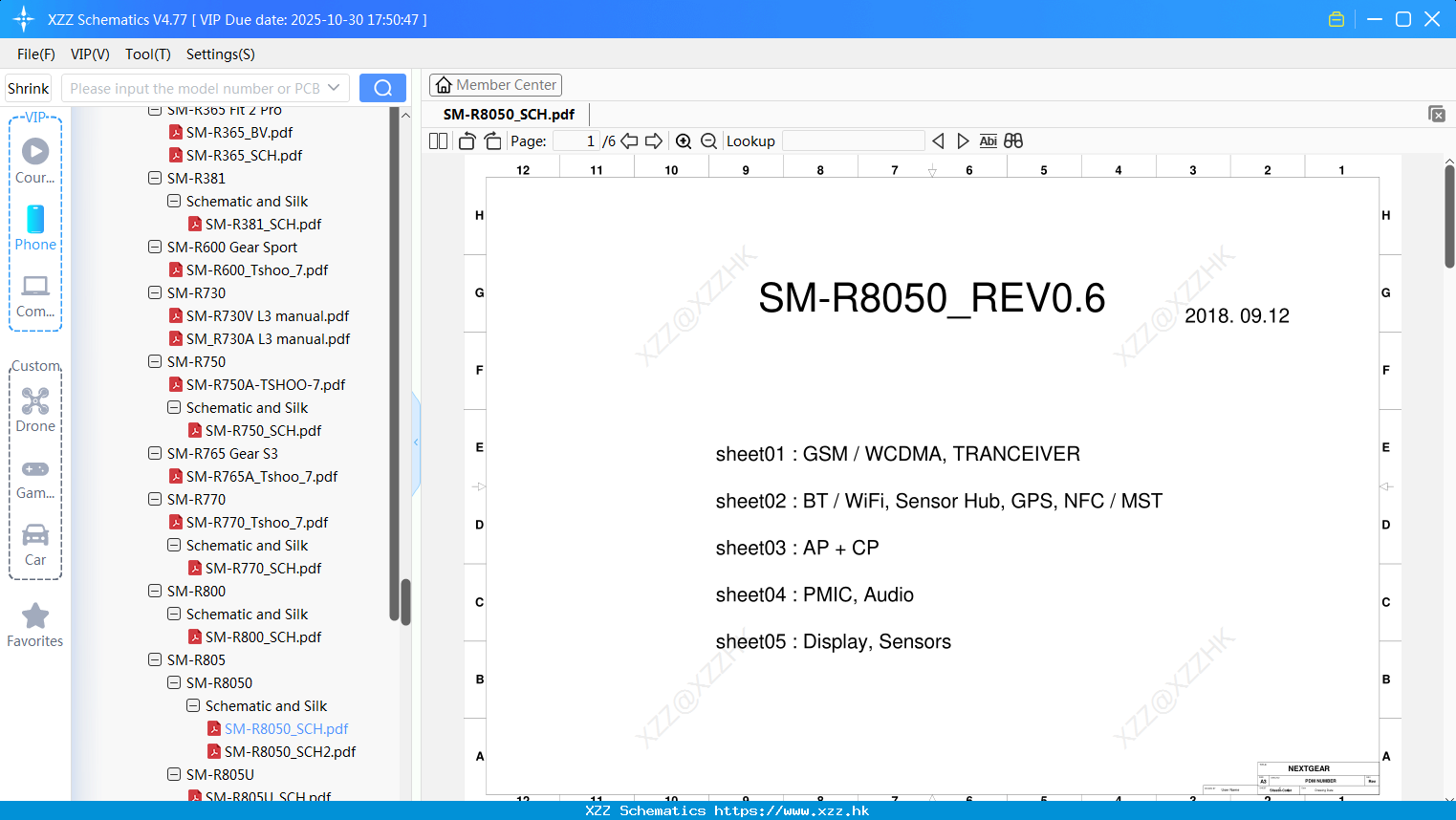Open SM-R365_SCH.pdf file
Image resolution: width=1456 pixels, height=820 pixels.
tap(244, 155)
